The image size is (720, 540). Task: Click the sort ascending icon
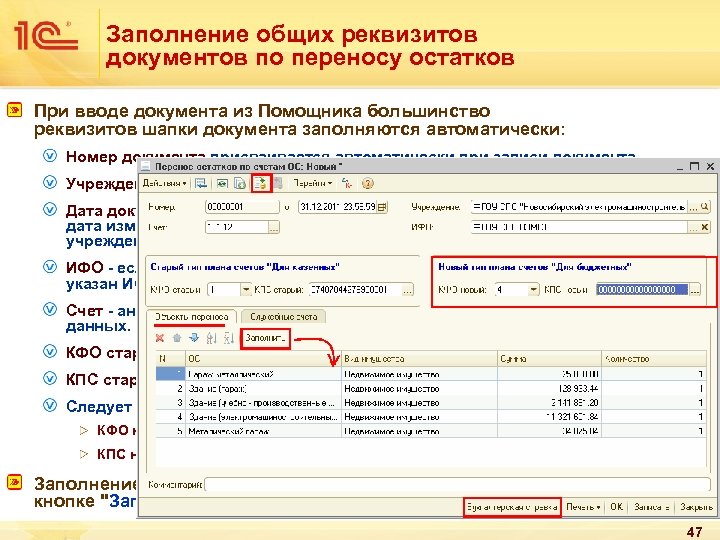[x=211, y=338]
